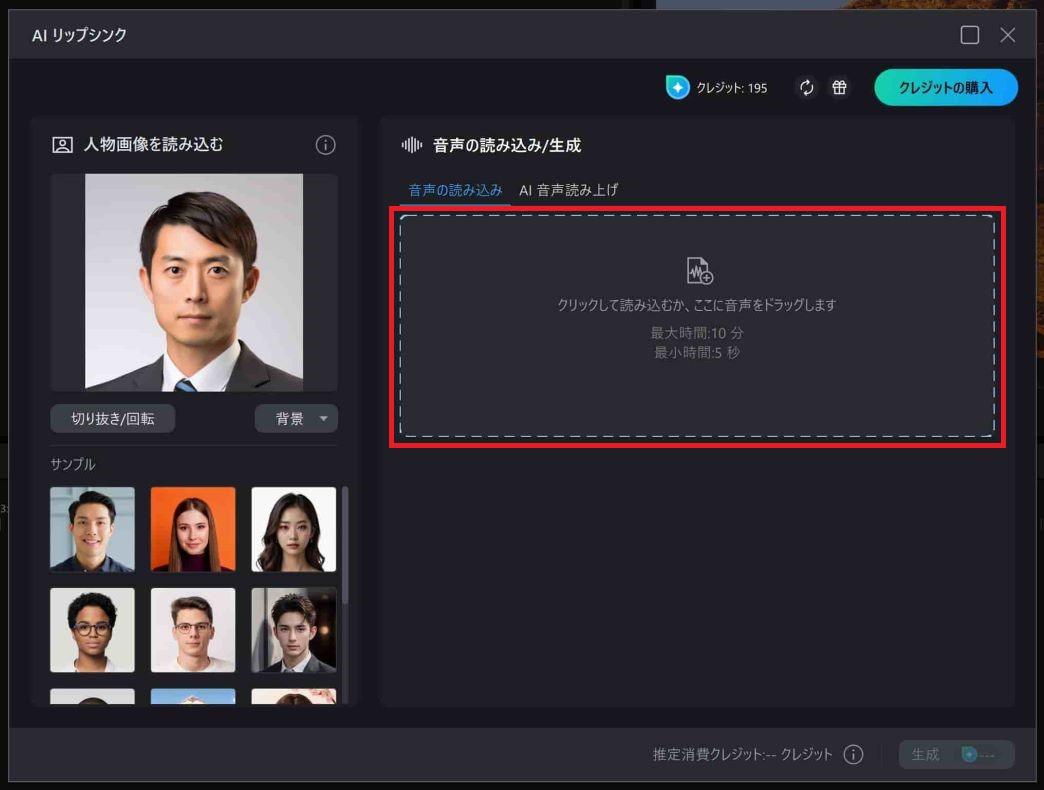
Task: Click the waveform icon beside 音声の読み込み/生成
Action: pyautogui.click(x=411, y=144)
